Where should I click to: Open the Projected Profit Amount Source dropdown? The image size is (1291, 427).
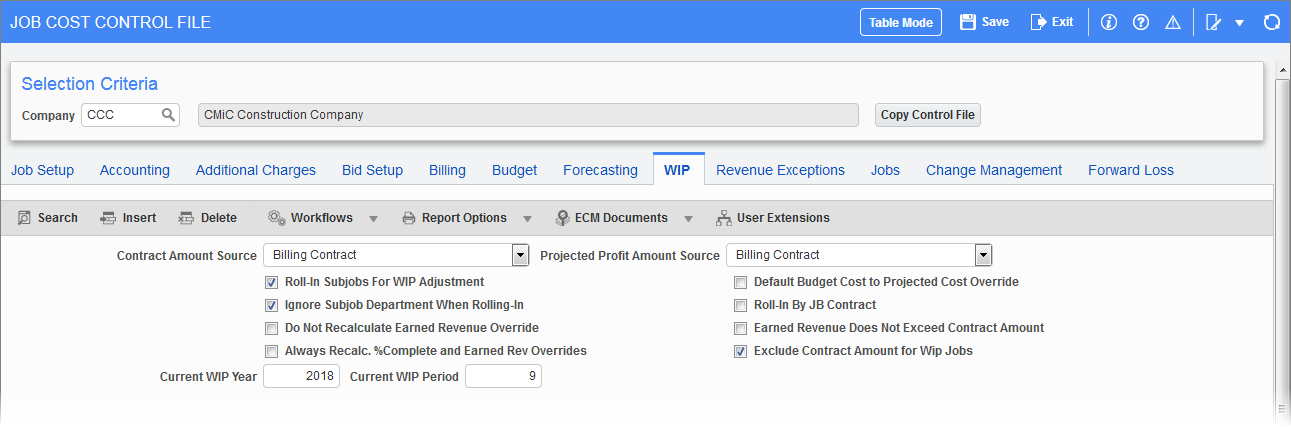(x=983, y=255)
